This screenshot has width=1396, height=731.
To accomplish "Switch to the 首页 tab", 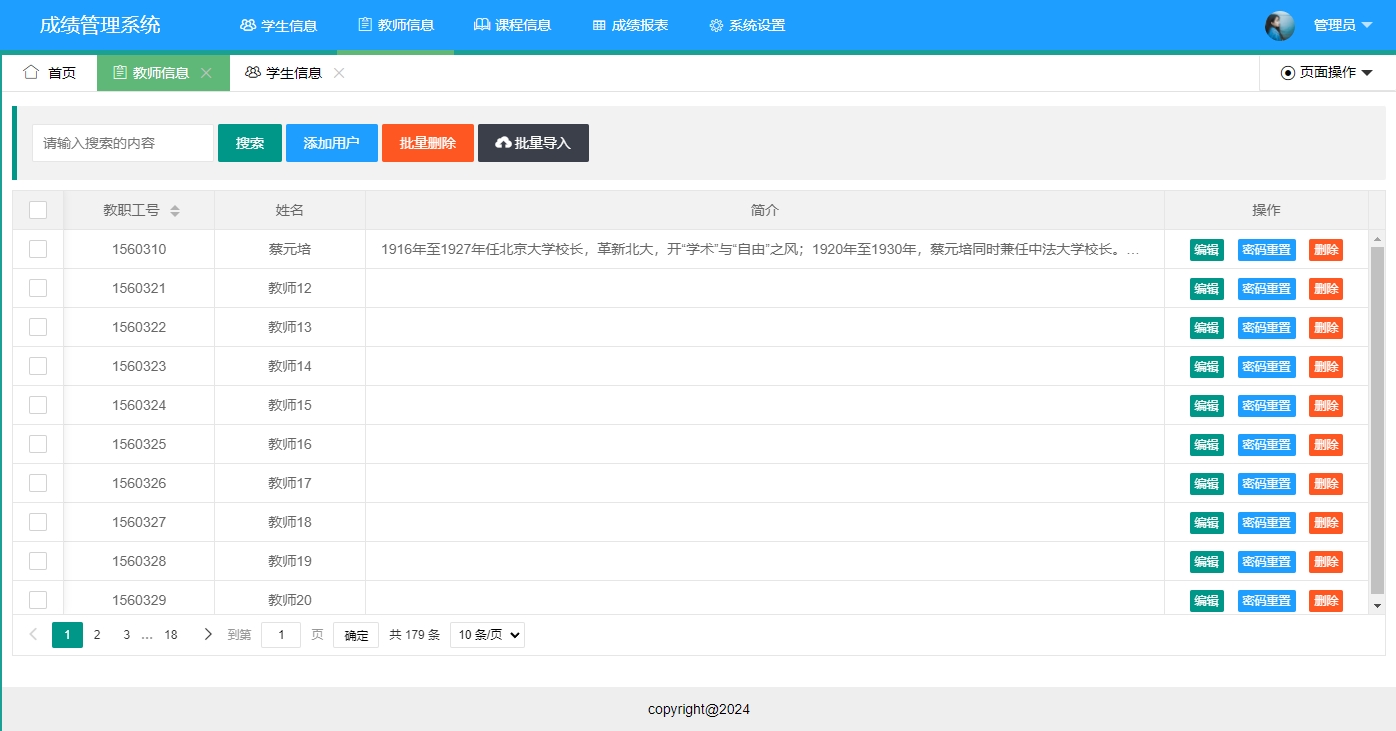I will 50,72.
